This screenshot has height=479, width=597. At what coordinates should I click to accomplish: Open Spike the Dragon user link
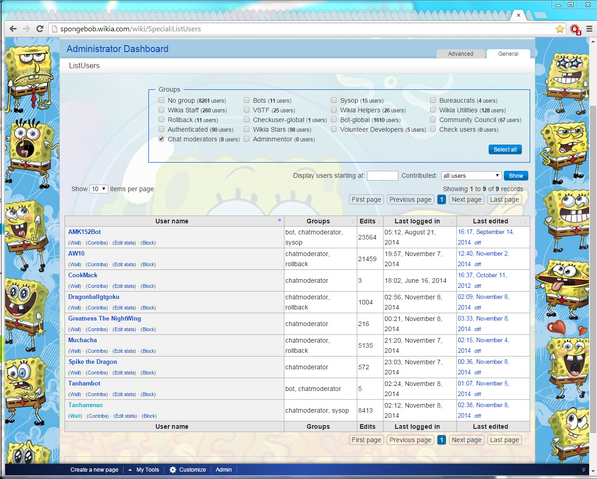(93, 362)
